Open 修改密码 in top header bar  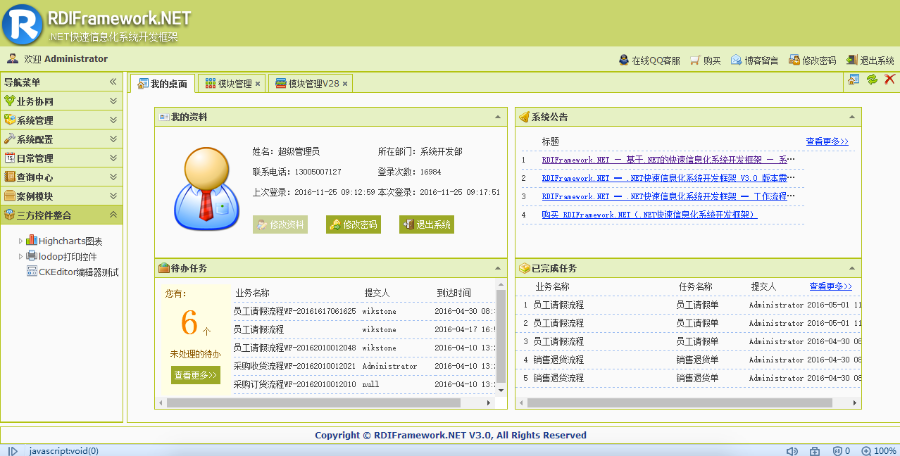point(812,60)
